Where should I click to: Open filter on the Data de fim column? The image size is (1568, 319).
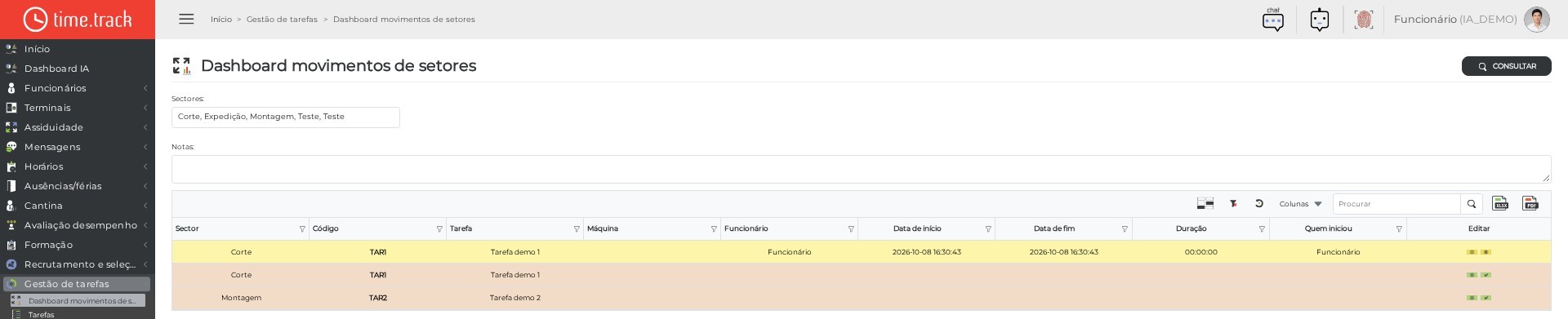pyautogui.click(x=1125, y=229)
